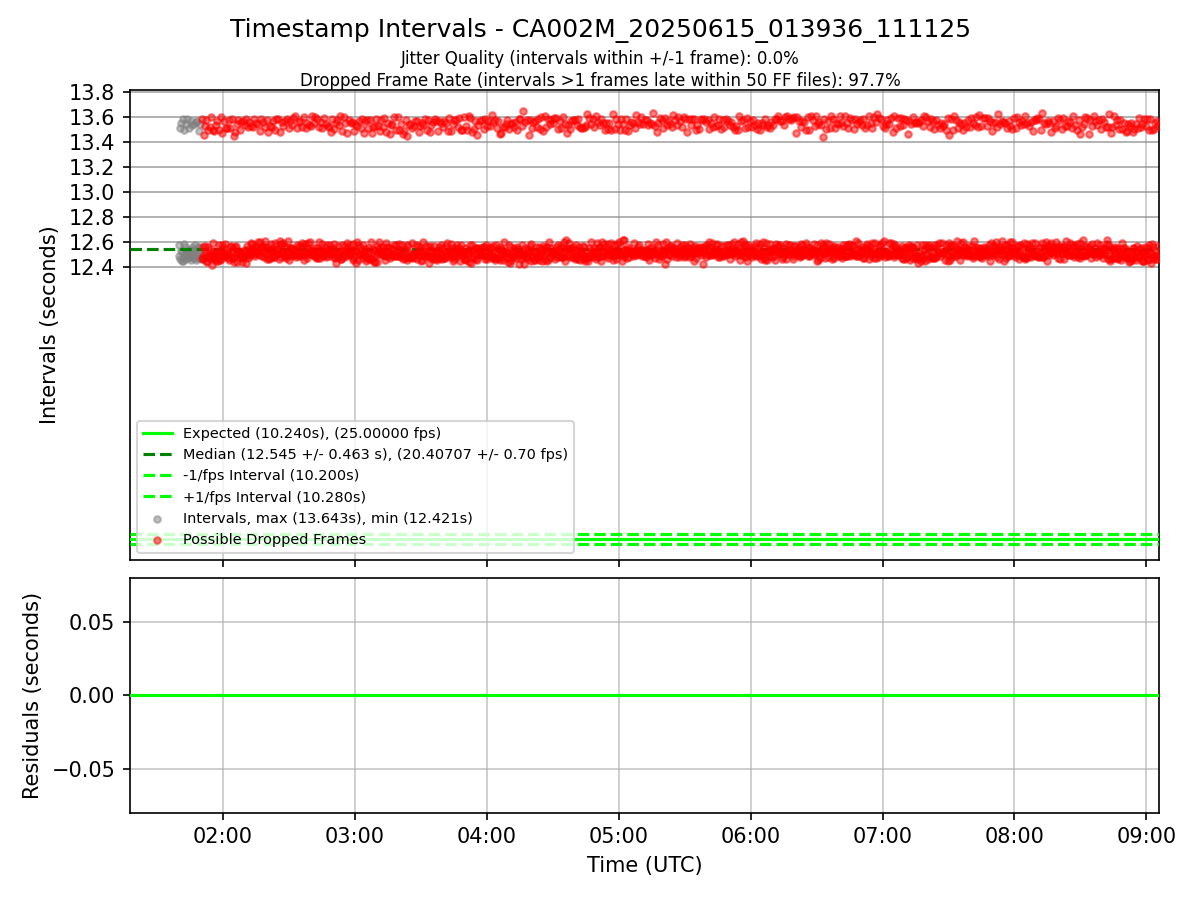Click the green zero line in residuals plot

[644, 695]
